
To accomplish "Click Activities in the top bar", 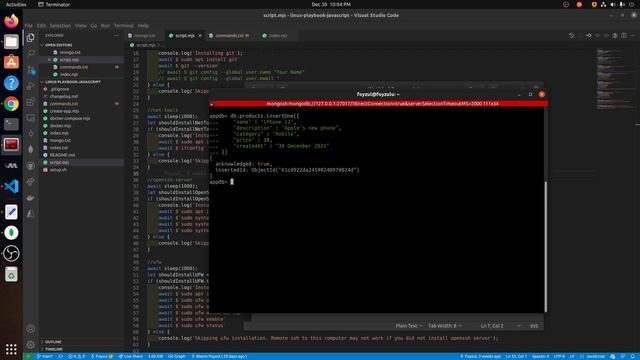I will 16,4.
